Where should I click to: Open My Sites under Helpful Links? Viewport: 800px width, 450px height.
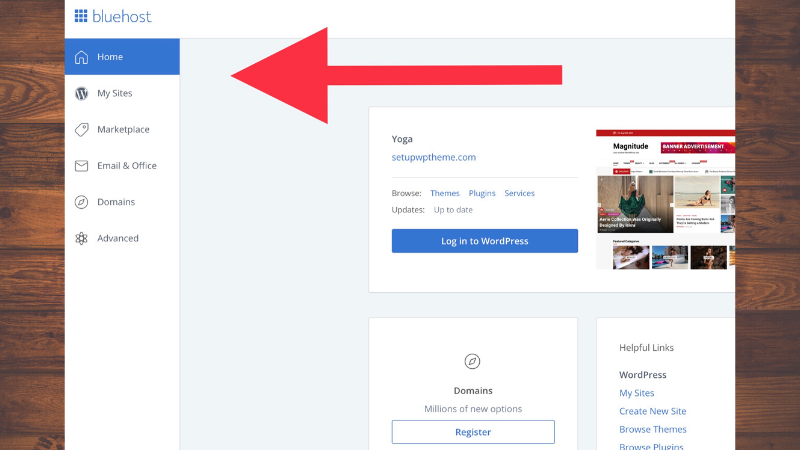pyautogui.click(x=636, y=393)
